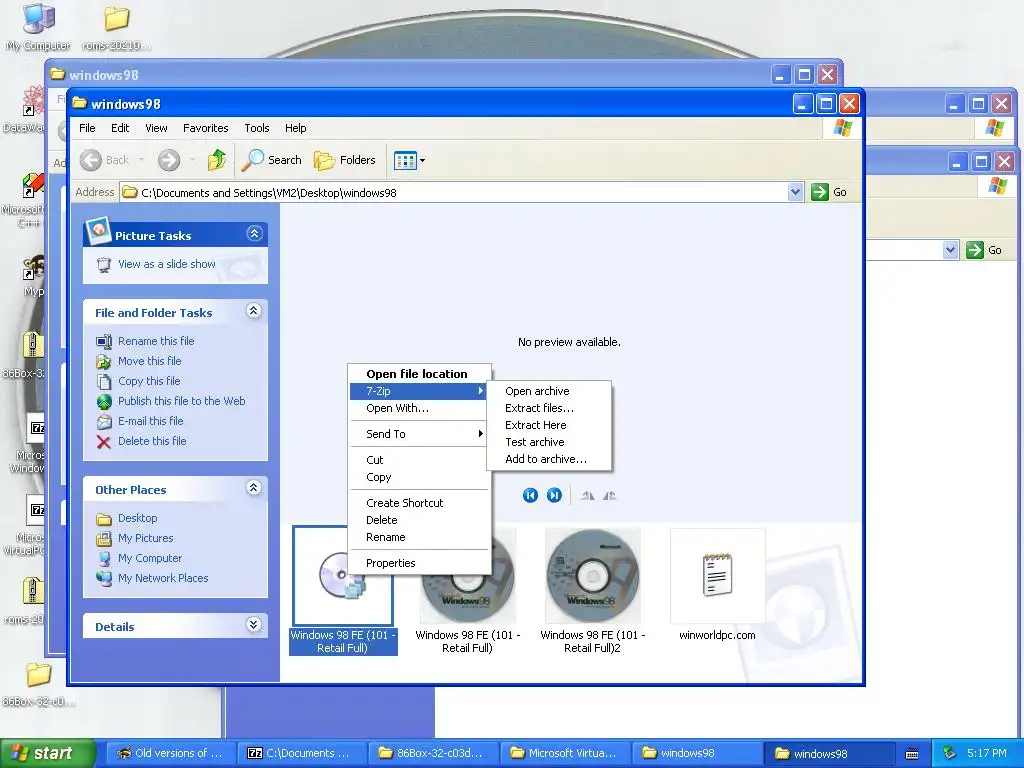Select the 7-Zip context menu entry
This screenshot has height=768, width=1024.
click(x=419, y=391)
